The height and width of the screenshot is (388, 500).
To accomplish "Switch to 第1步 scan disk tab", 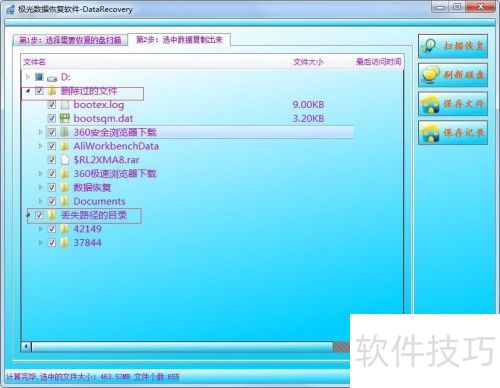I will click(70, 40).
